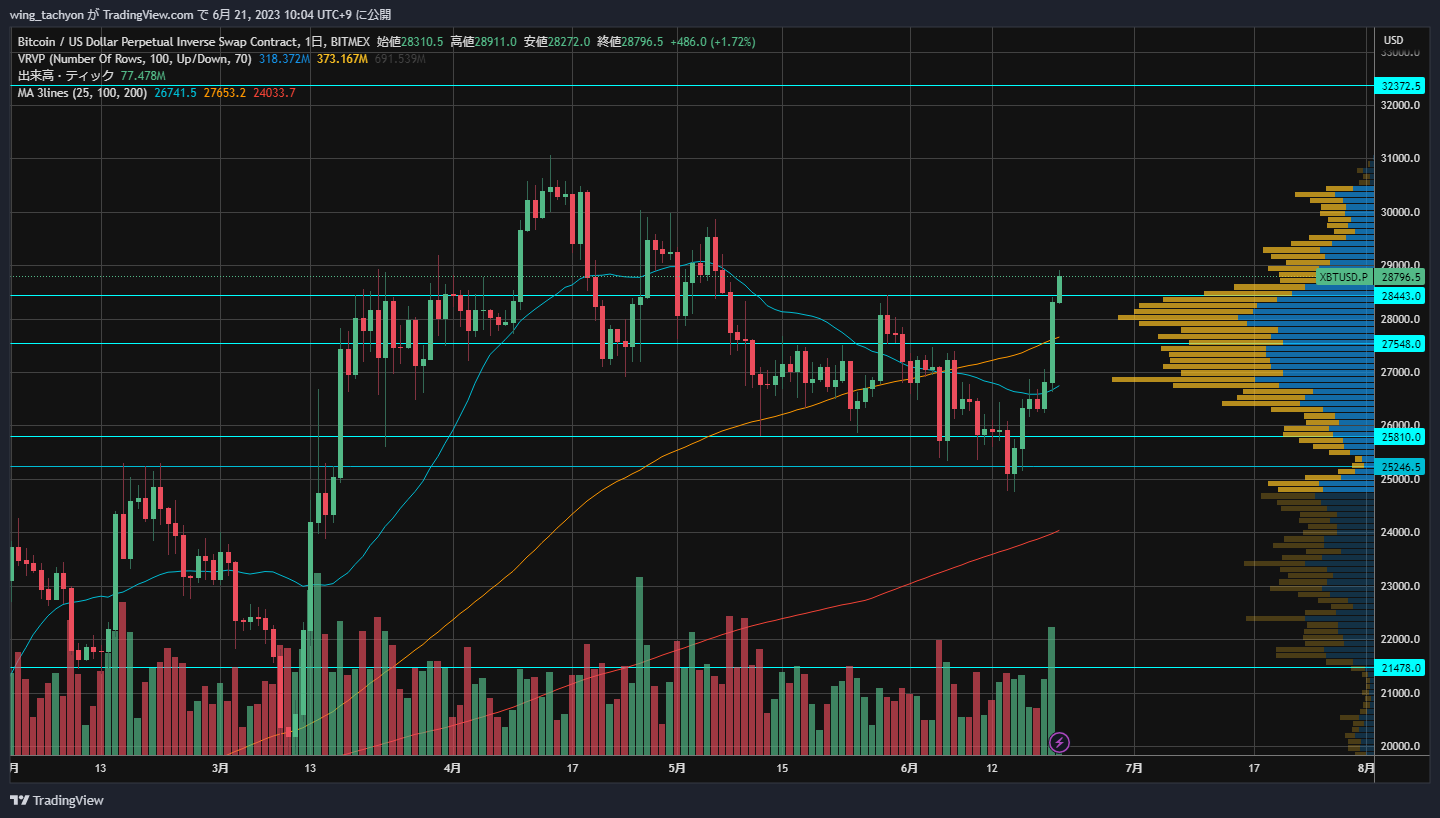Screen dimensions: 1440x818
Task: Click the MA value 26741.5 in legend
Action: (175, 93)
